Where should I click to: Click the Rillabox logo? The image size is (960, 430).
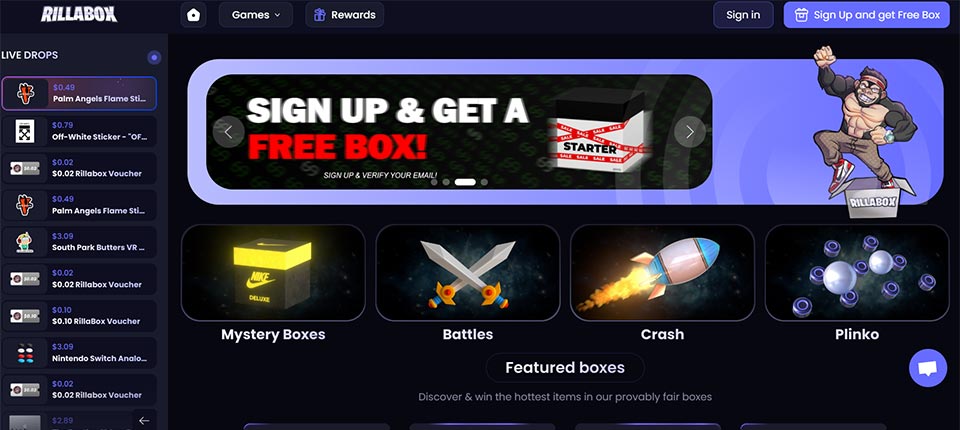click(79, 14)
